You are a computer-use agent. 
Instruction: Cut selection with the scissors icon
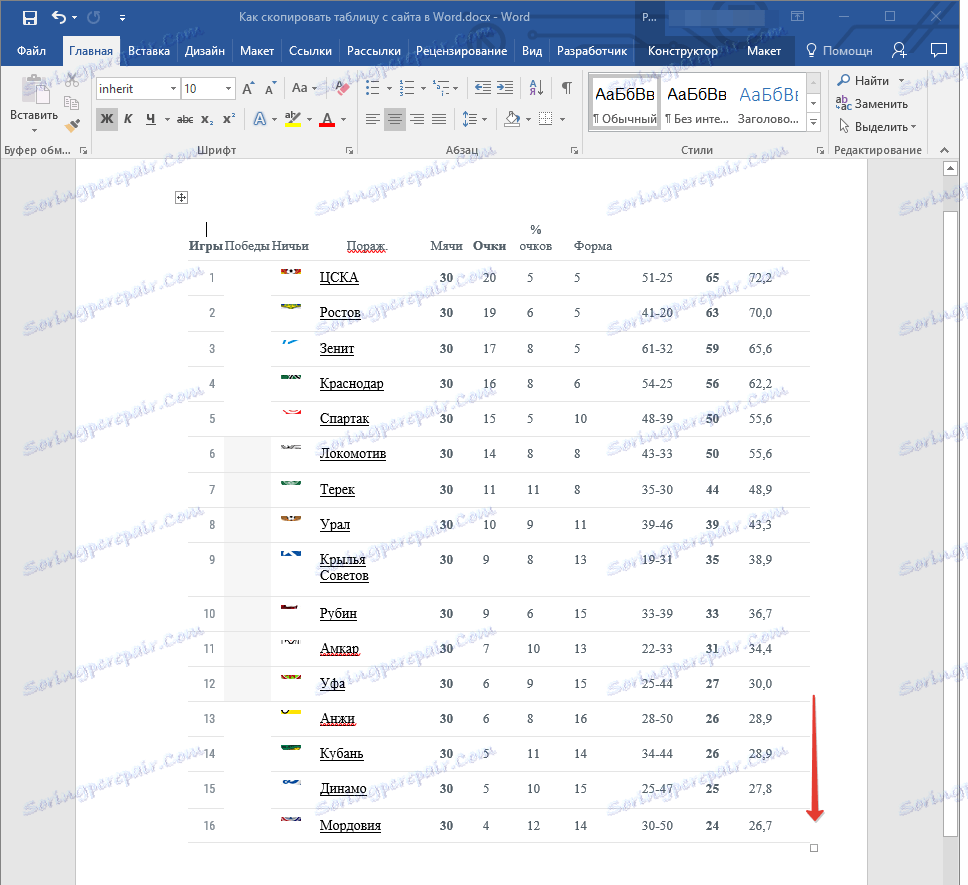72,80
